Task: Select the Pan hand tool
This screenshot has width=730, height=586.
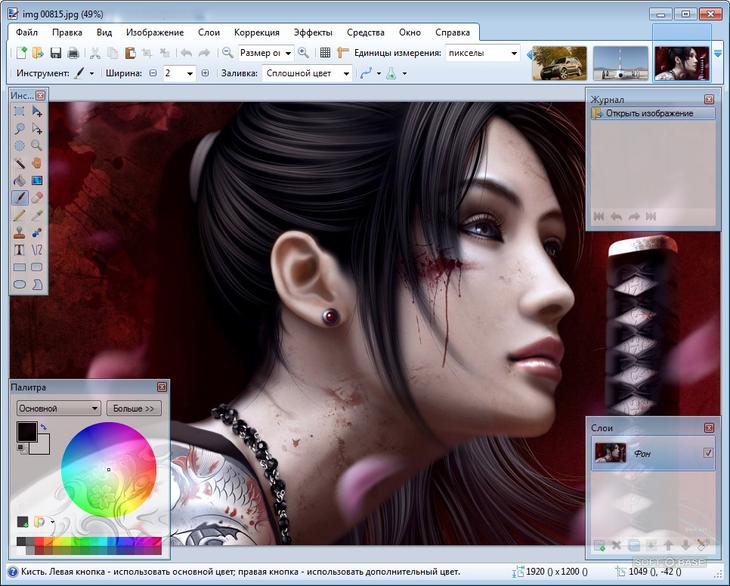Action: pyautogui.click(x=37, y=162)
